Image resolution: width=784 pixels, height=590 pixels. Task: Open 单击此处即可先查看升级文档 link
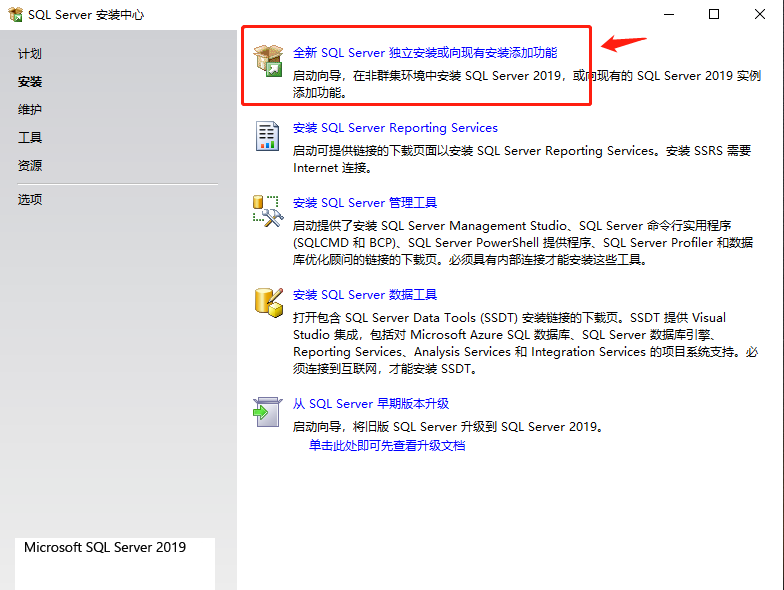(x=387, y=446)
